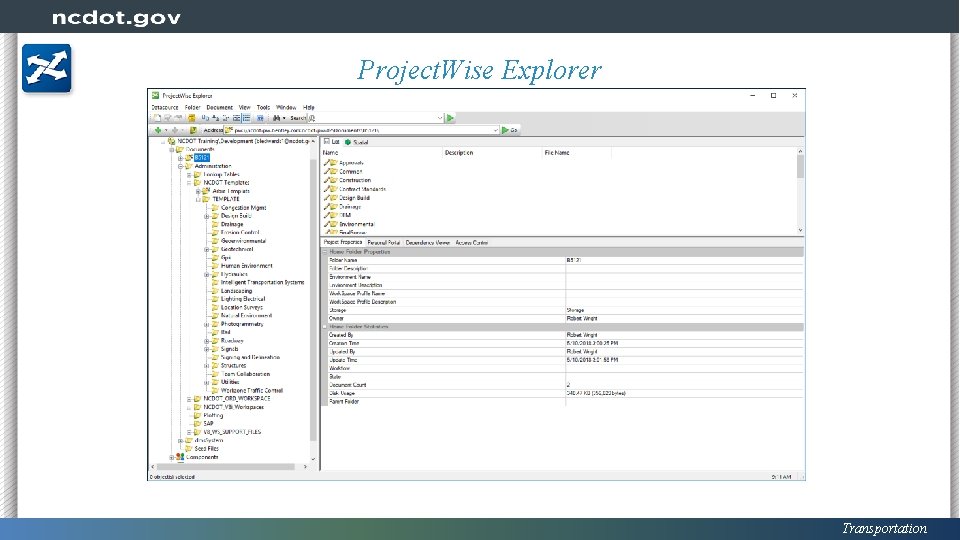Click the new document toolbar icon
The image size is (960, 540).
157,118
